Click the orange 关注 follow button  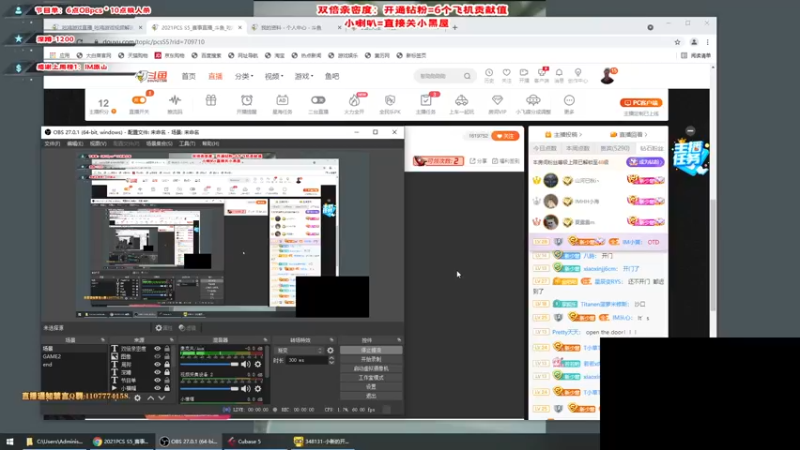tap(505, 136)
